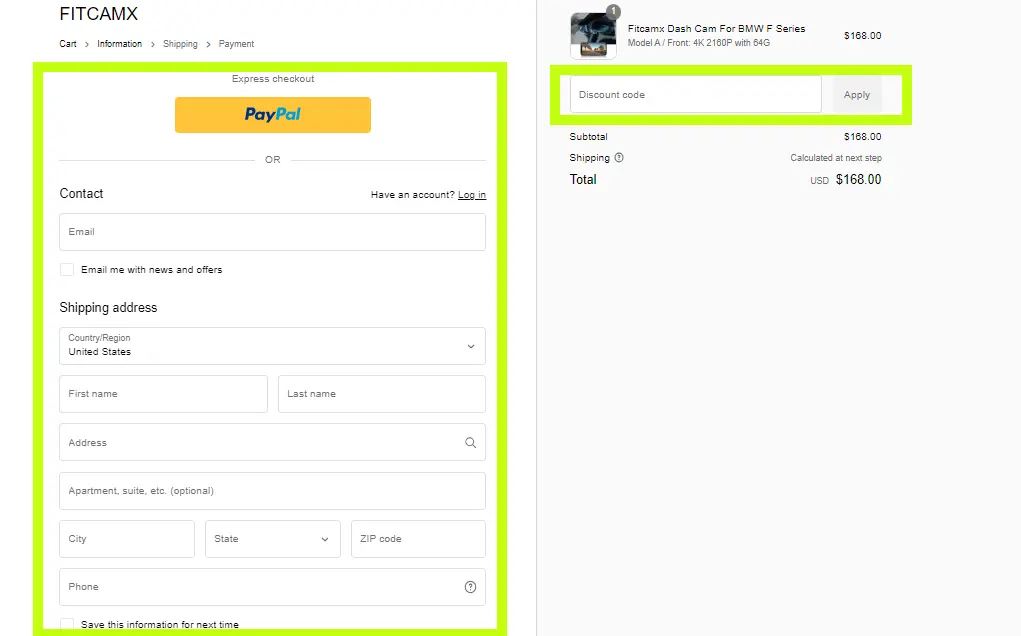Viewport: 1021px width, 636px height.
Task: Focus the First name field
Action: pyautogui.click(x=163, y=394)
